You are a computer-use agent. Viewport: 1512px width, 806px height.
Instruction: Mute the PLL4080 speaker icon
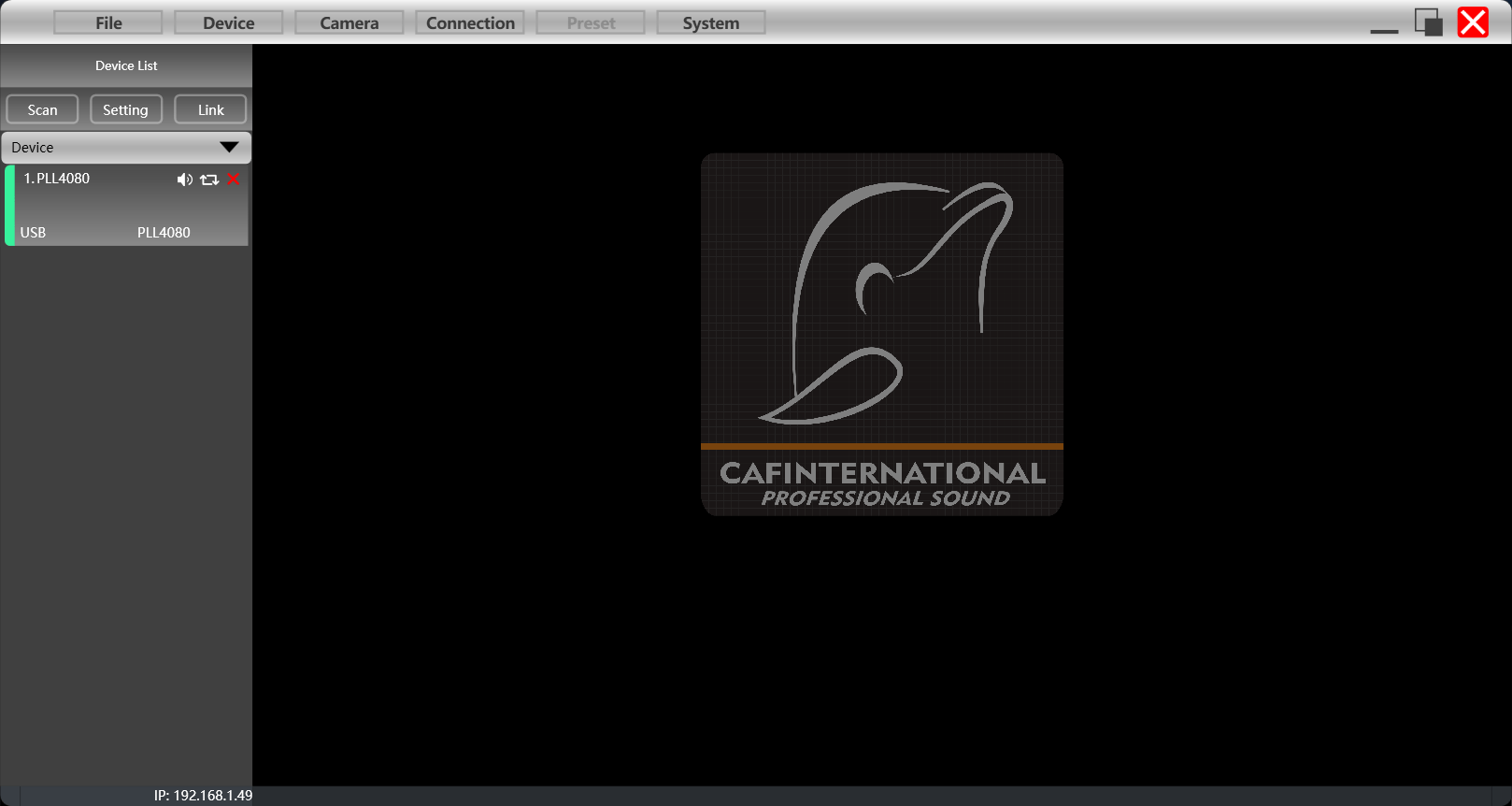click(x=184, y=180)
